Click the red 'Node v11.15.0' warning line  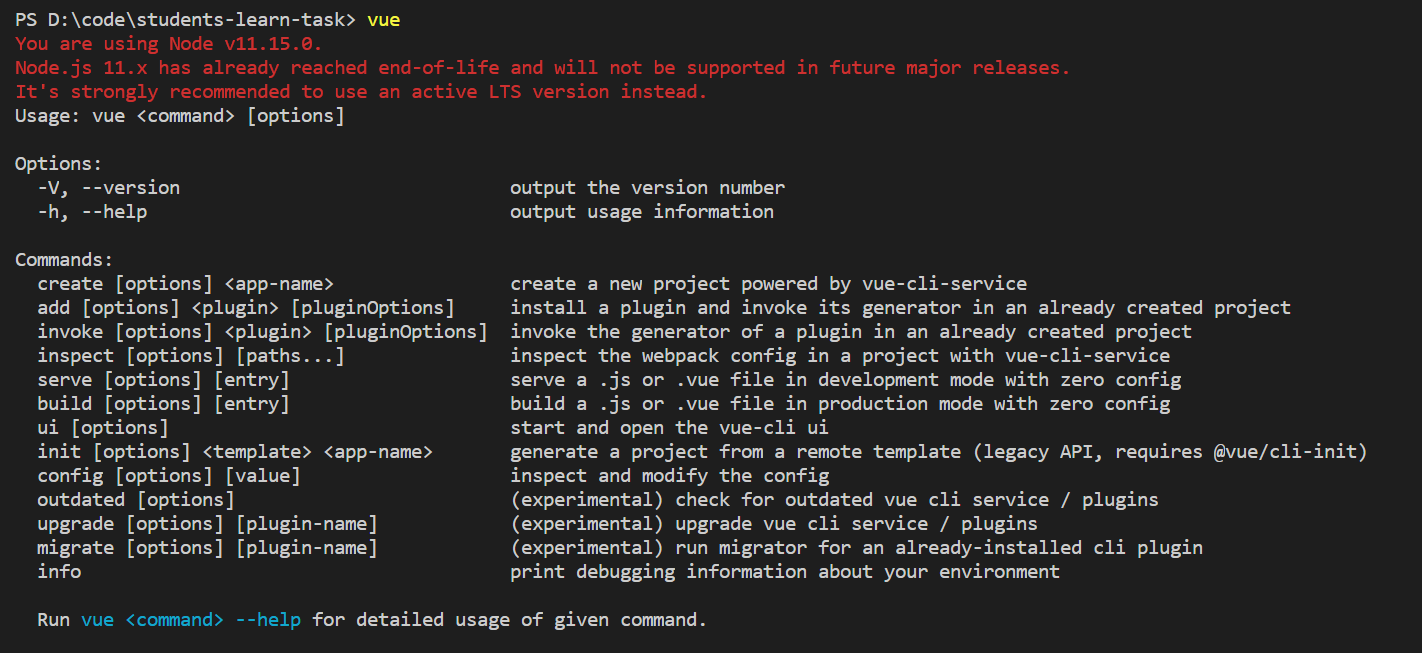pyautogui.click(x=169, y=44)
